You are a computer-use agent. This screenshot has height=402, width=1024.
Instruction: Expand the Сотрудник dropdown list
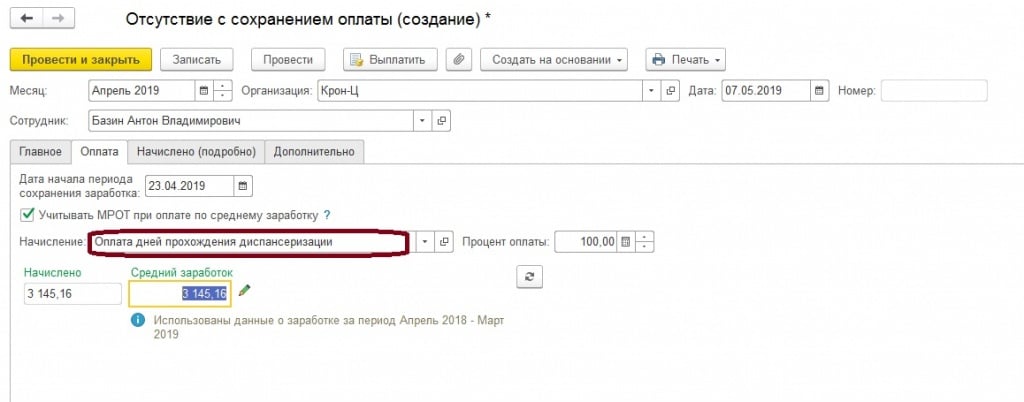pyautogui.click(x=422, y=121)
